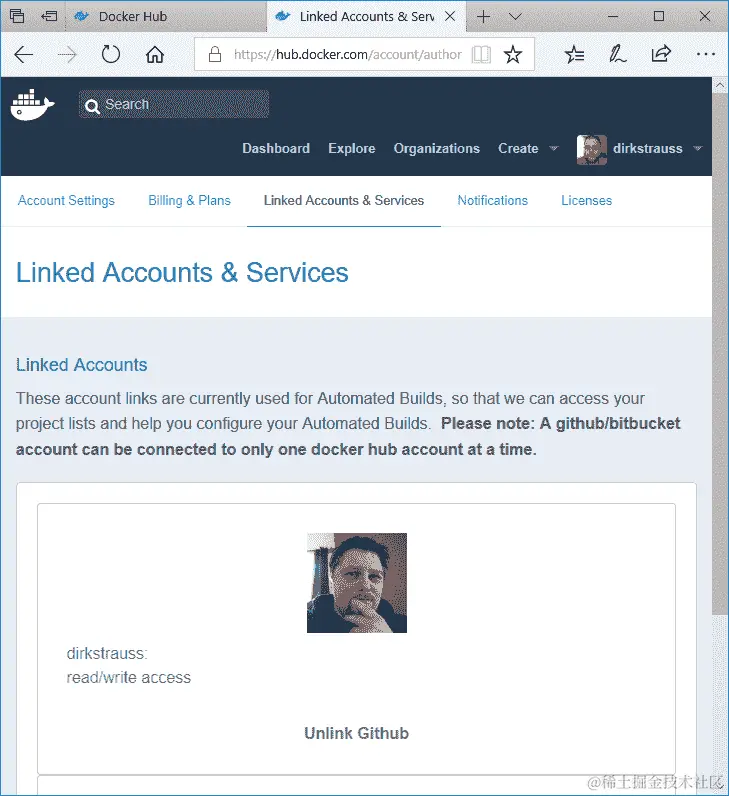Open a new browser tab with plus
Image resolution: width=729 pixels, height=796 pixels.
pyautogui.click(x=484, y=17)
